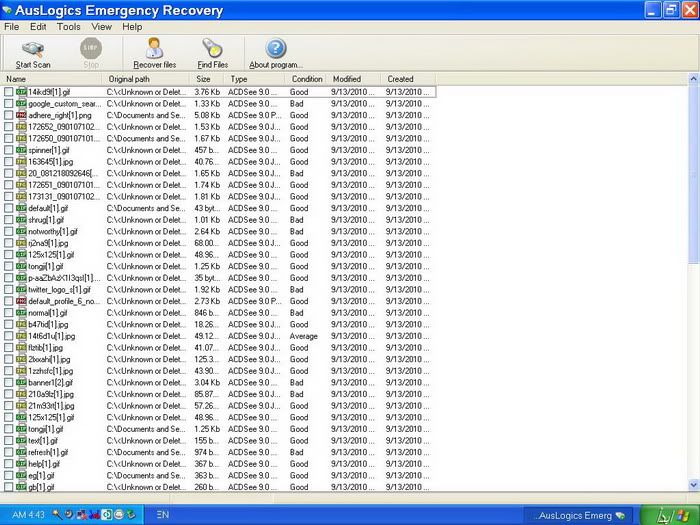Tick checkbox for 20_081218092646 file
700x525 pixels.
coord(8,173)
